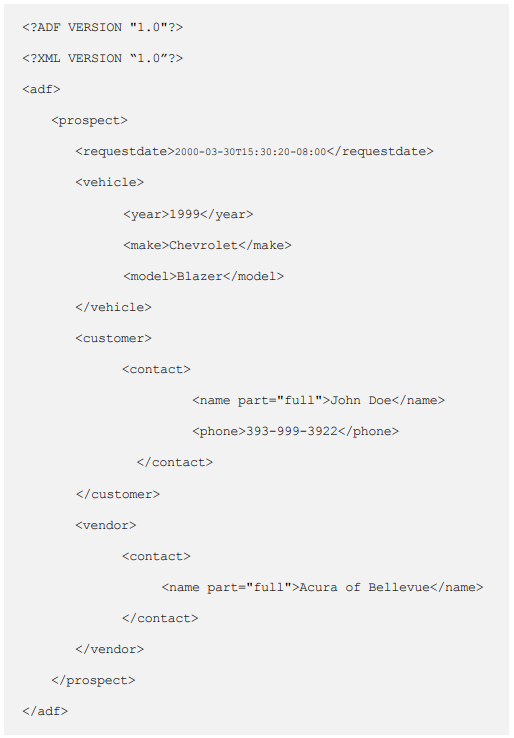Click the Chevrolet make line
The image size is (514, 738).
(x=208, y=245)
